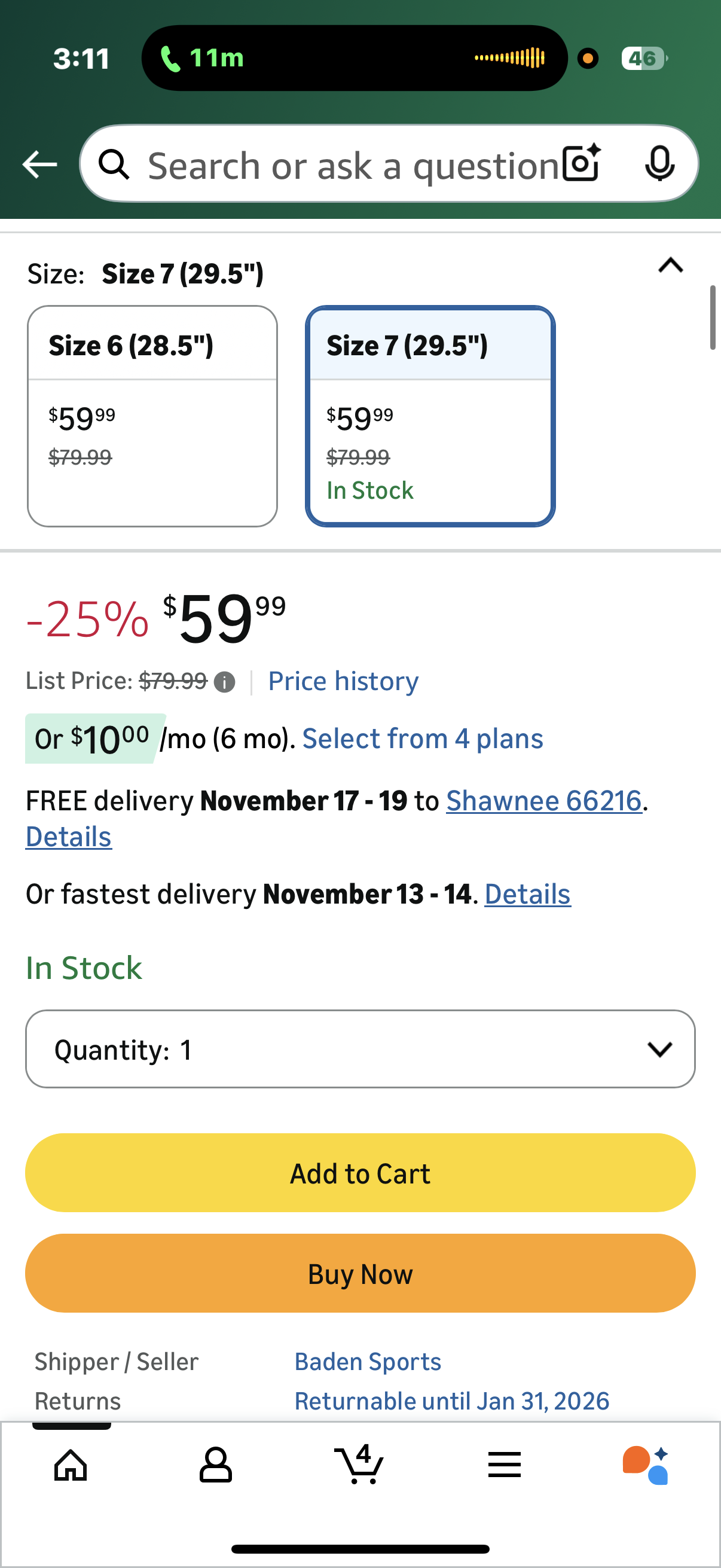Viewport: 721px width, 1568px height.
Task: Tap the microphone voice search icon
Action: pyautogui.click(x=659, y=164)
